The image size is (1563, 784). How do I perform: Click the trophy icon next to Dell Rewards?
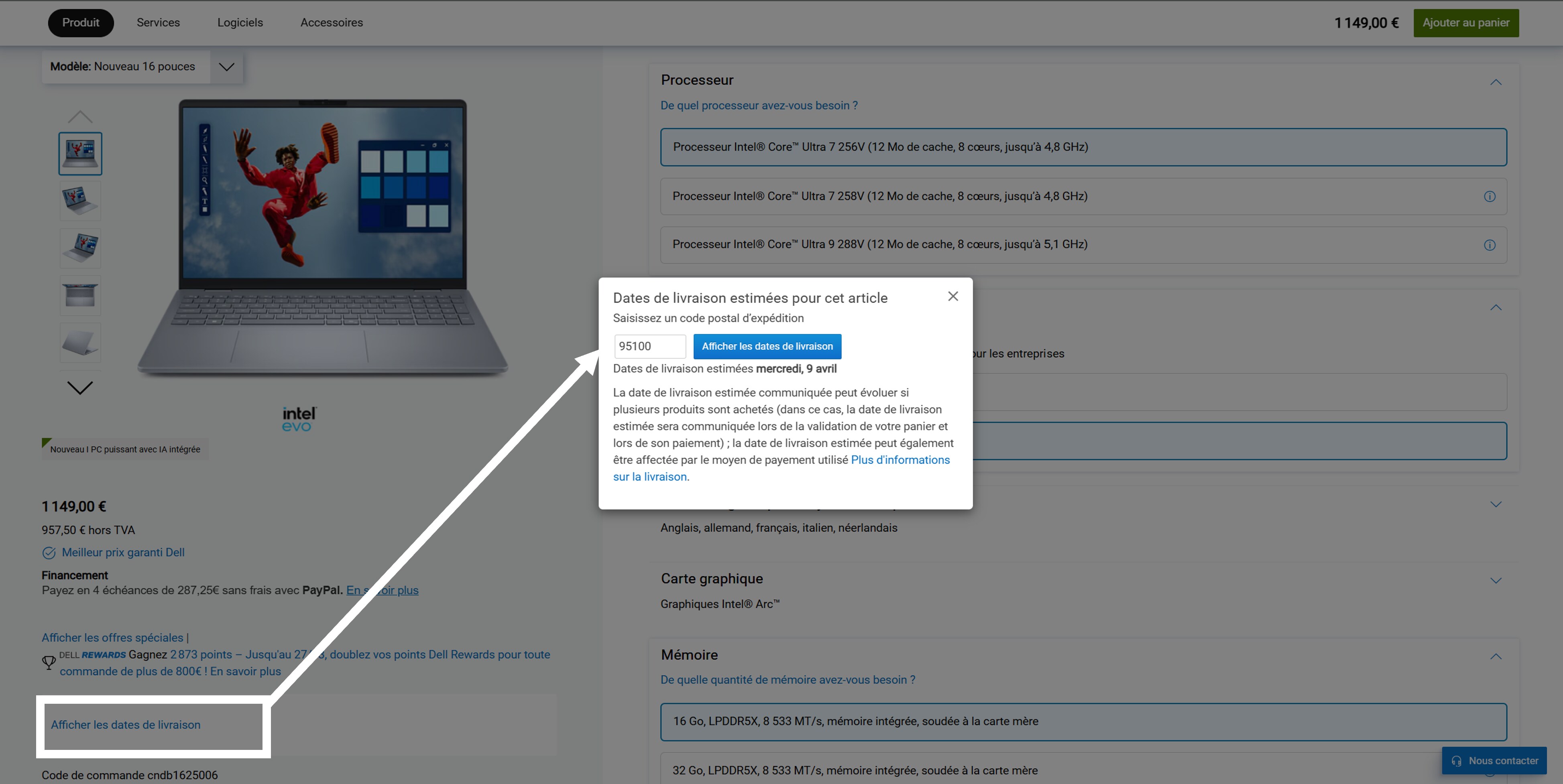(x=49, y=662)
